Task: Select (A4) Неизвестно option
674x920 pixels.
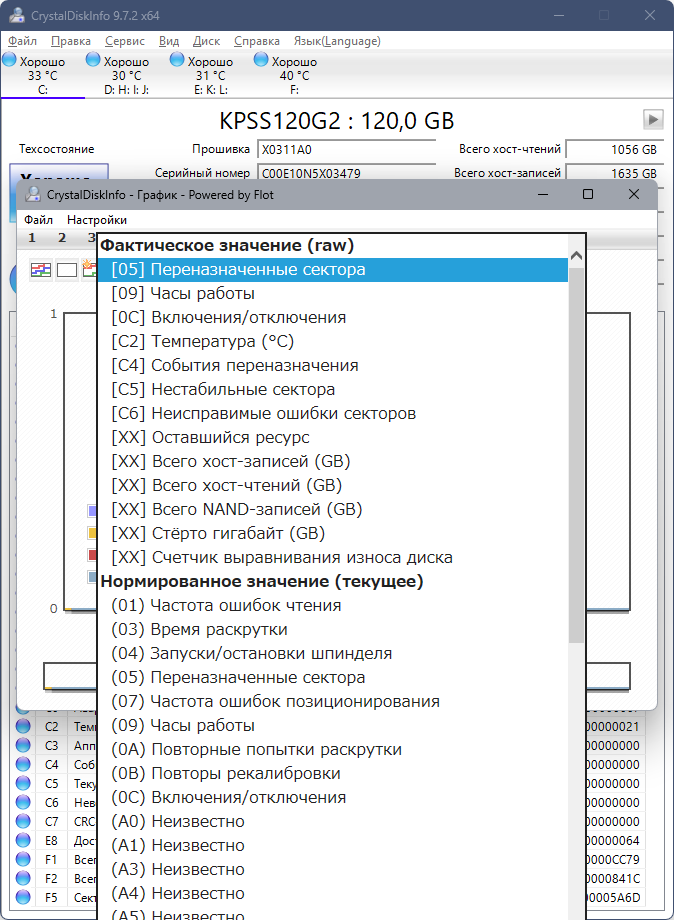Action: [333, 894]
